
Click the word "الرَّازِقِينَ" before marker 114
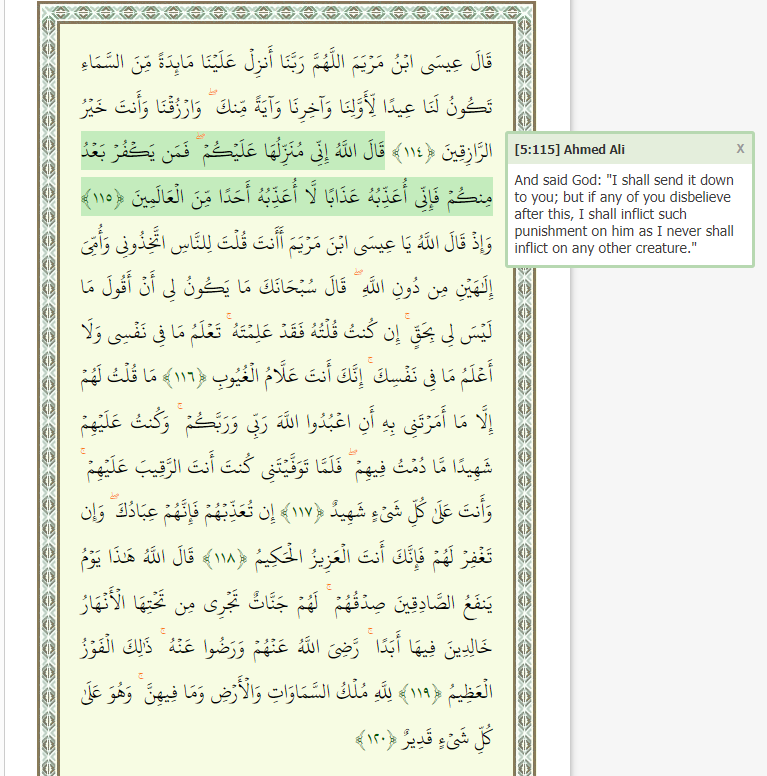click(463, 152)
